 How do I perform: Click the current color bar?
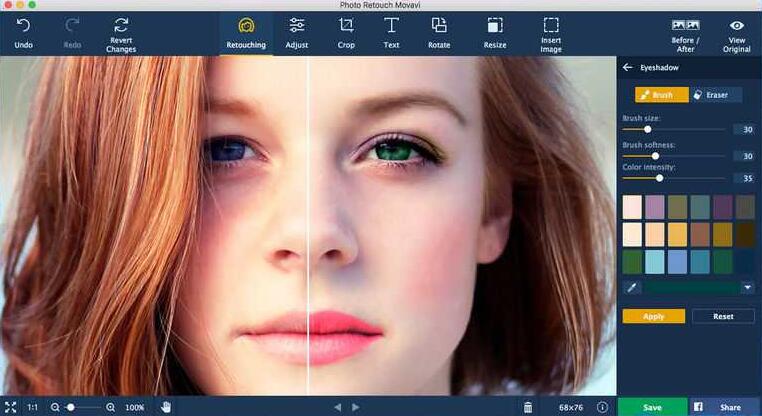(x=692, y=288)
